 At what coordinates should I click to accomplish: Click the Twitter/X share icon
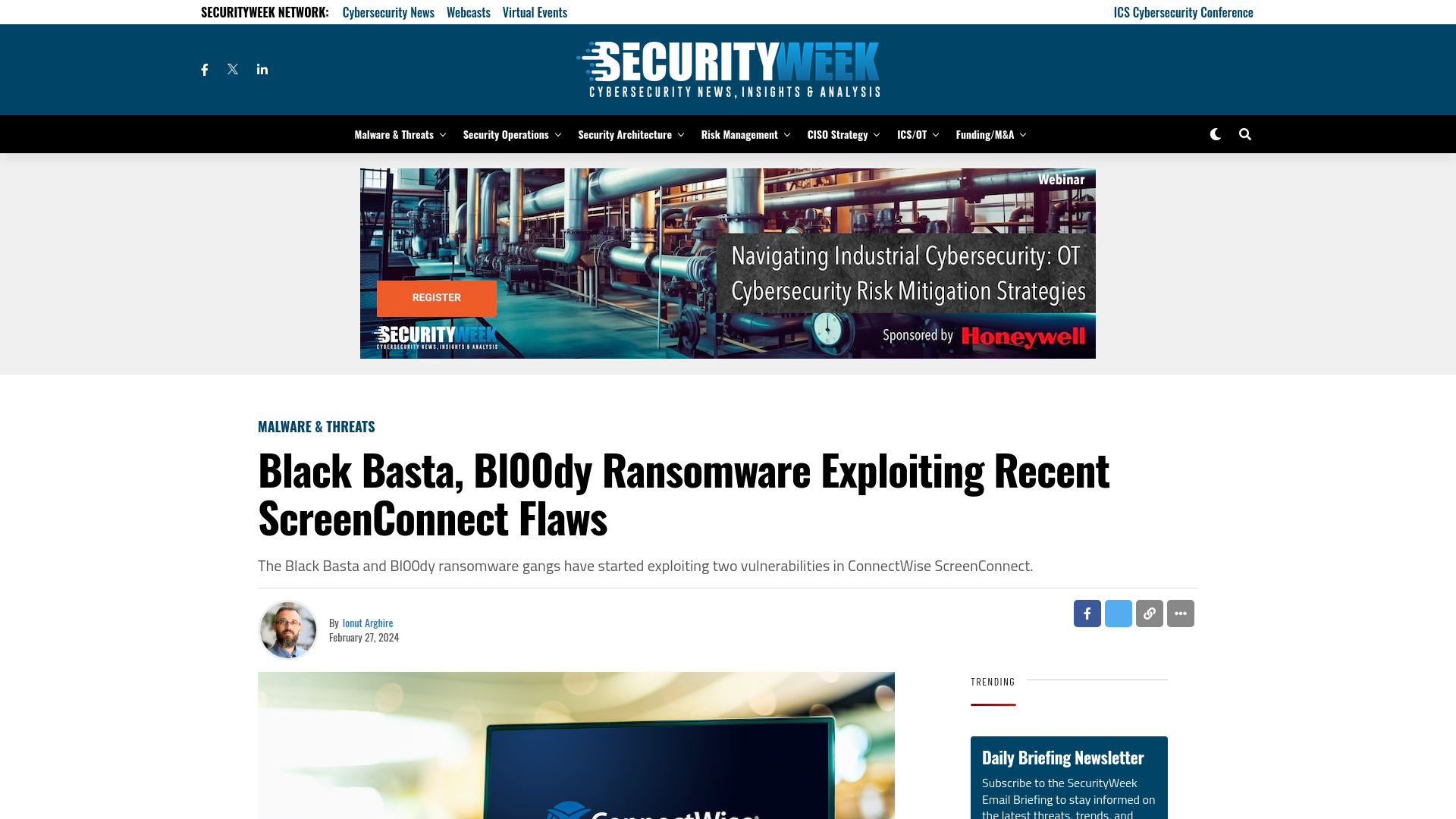[1118, 613]
